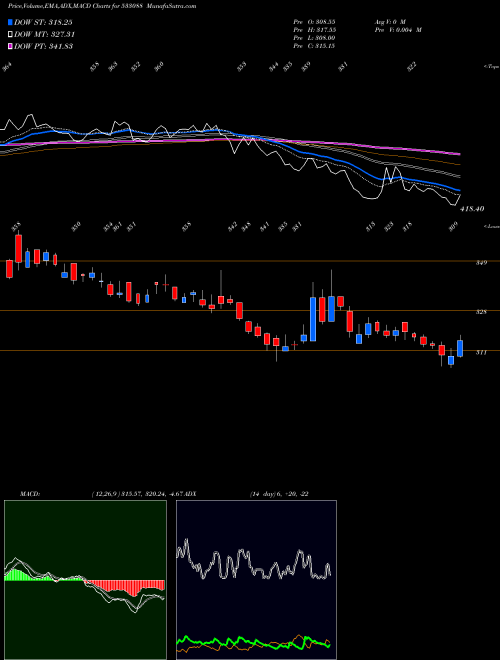Click the magenta DOW PT legend swatch
The width and height of the screenshot is (500, 660).
click(10, 46)
